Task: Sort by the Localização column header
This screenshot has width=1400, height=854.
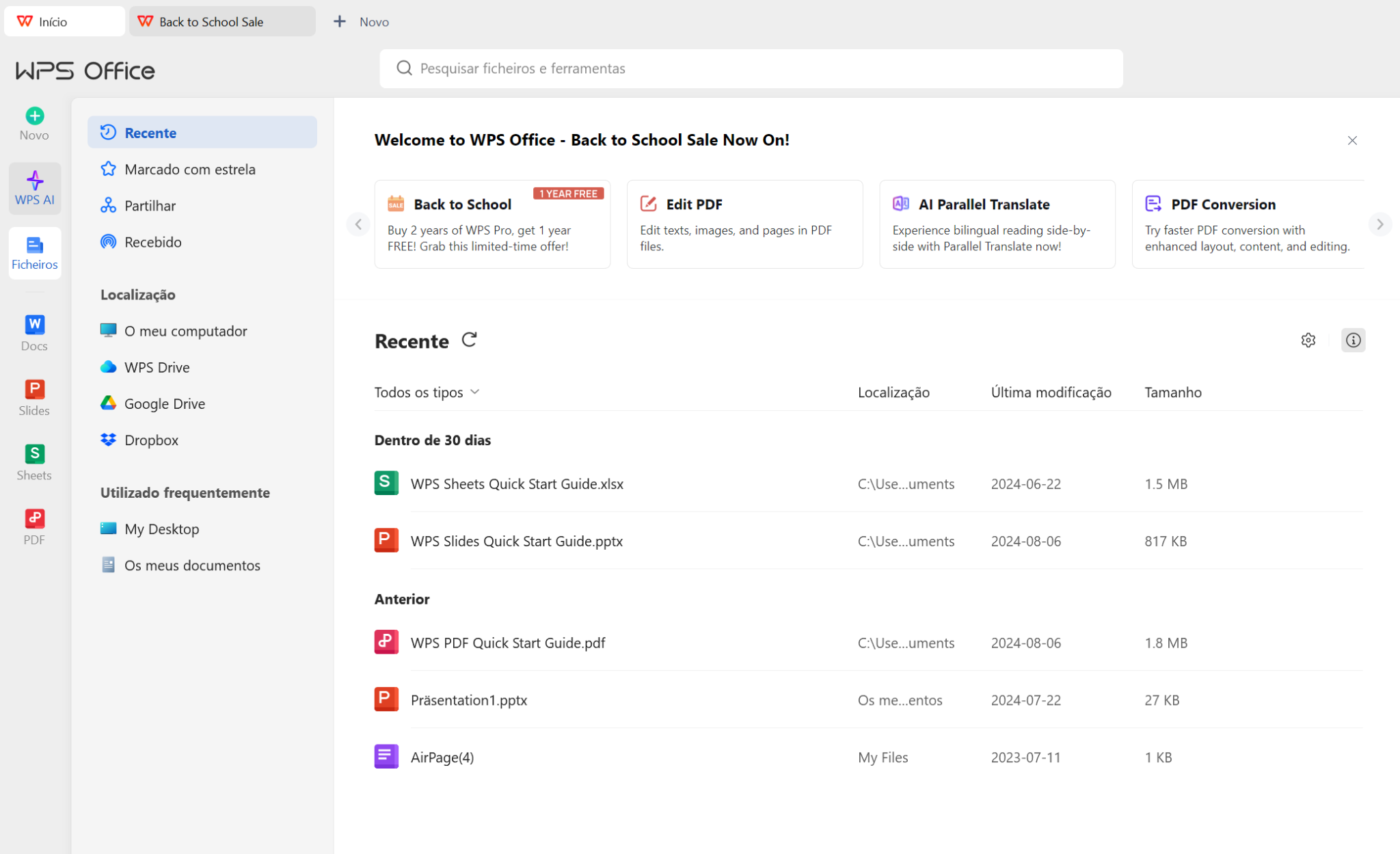Action: [893, 392]
